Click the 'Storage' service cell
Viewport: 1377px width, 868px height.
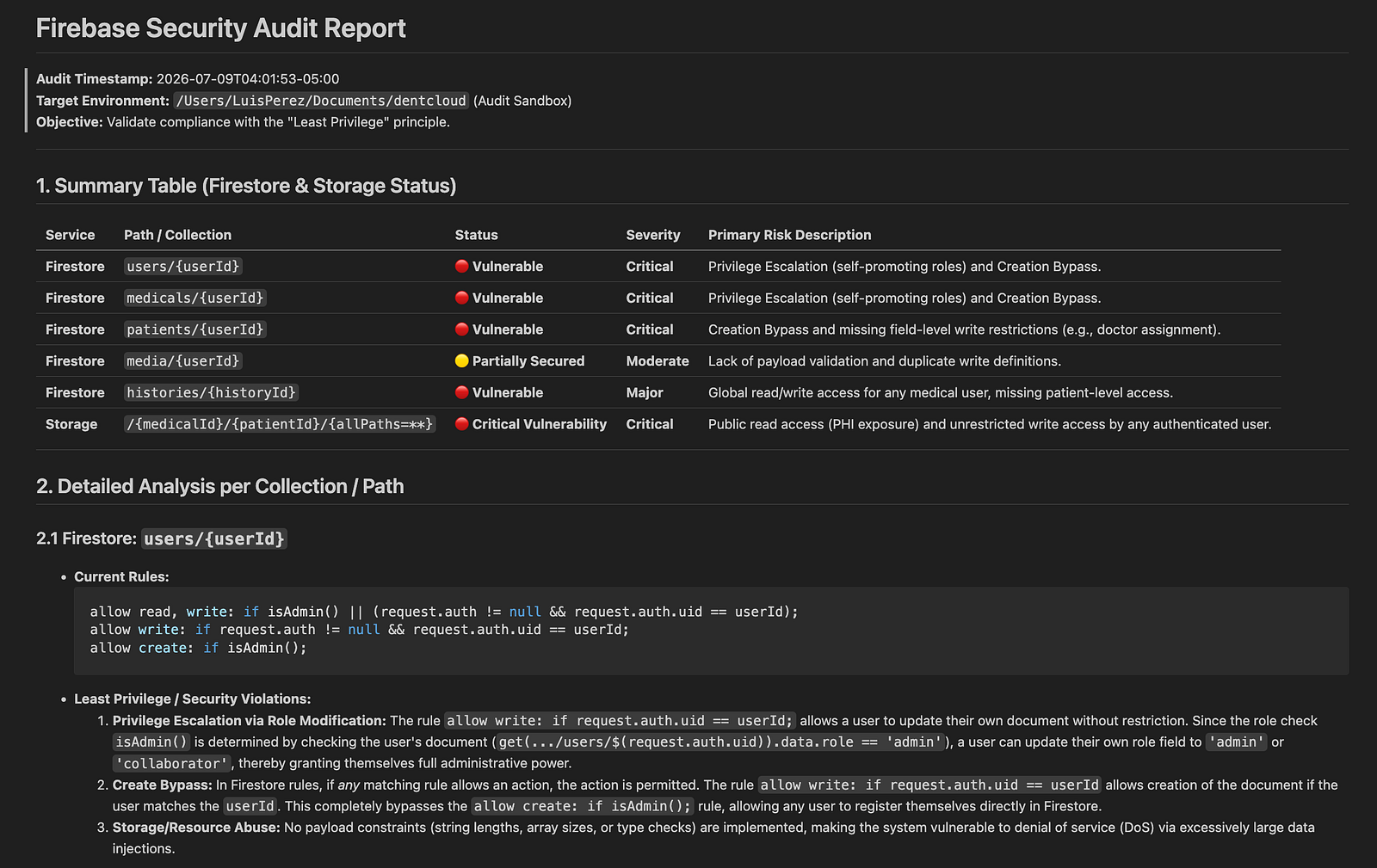[x=71, y=424]
